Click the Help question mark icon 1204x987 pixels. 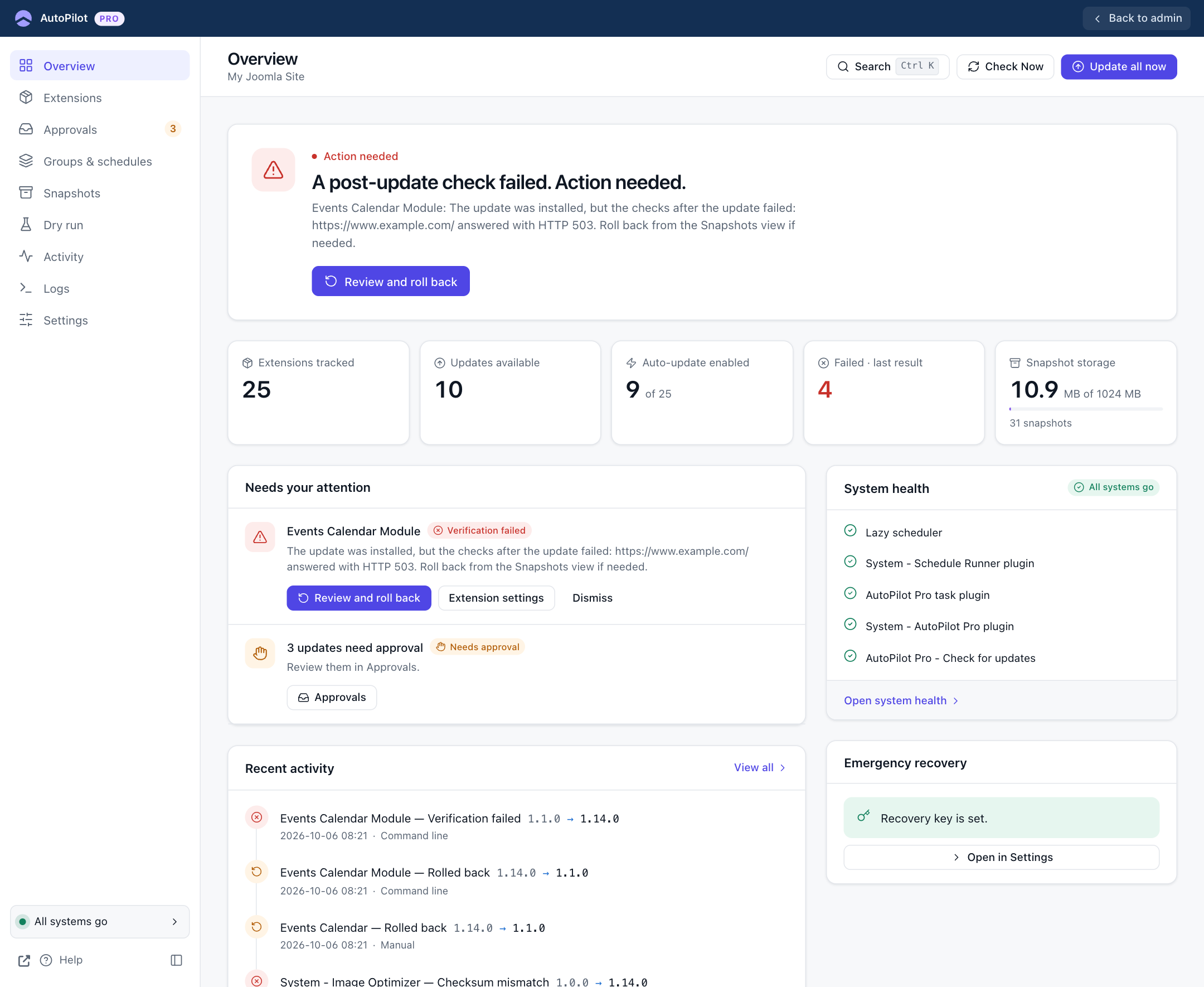(x=46, y=960)
